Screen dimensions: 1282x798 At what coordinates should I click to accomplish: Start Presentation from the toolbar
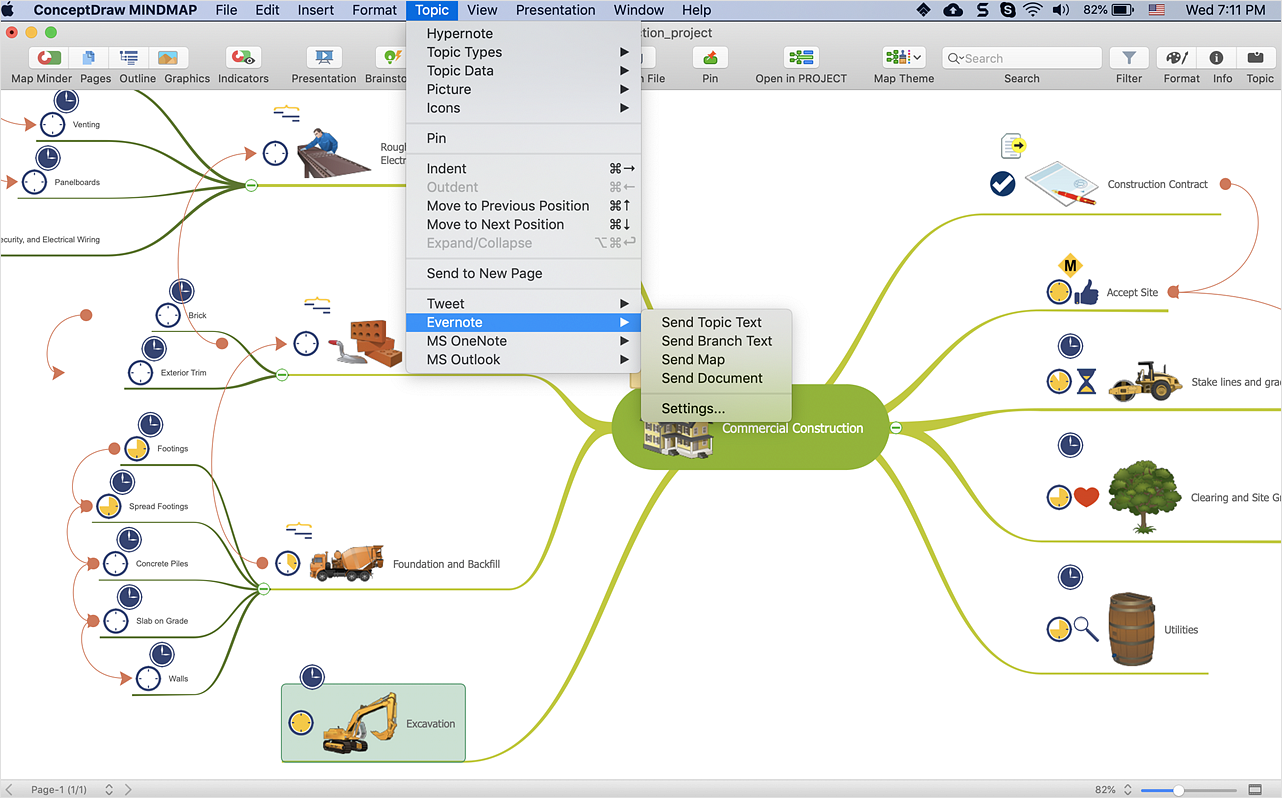(x=324, y=58)
